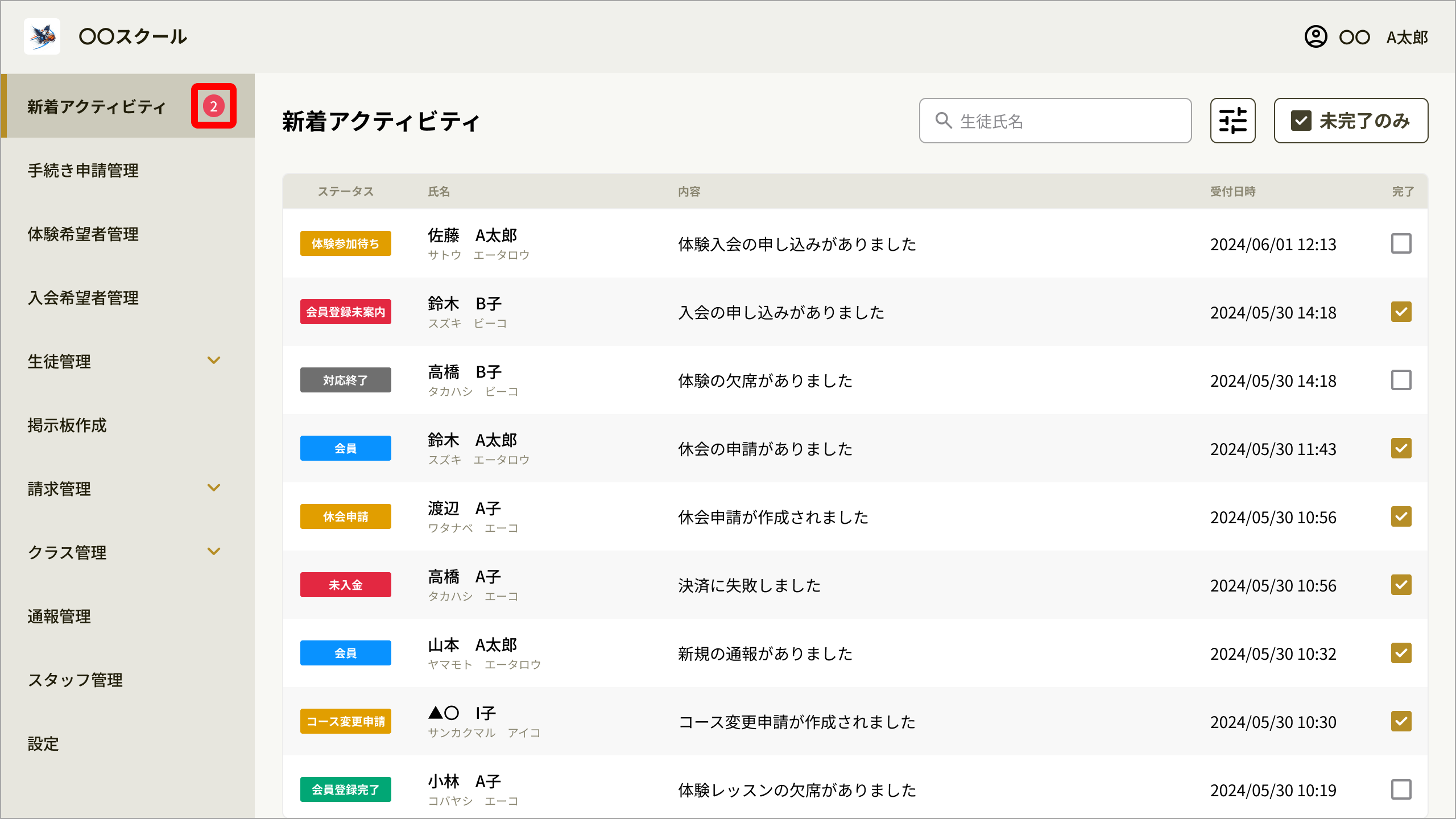
Task: Open 新着アクティビティ in the sidebar
Action: [x=128, y=106]
